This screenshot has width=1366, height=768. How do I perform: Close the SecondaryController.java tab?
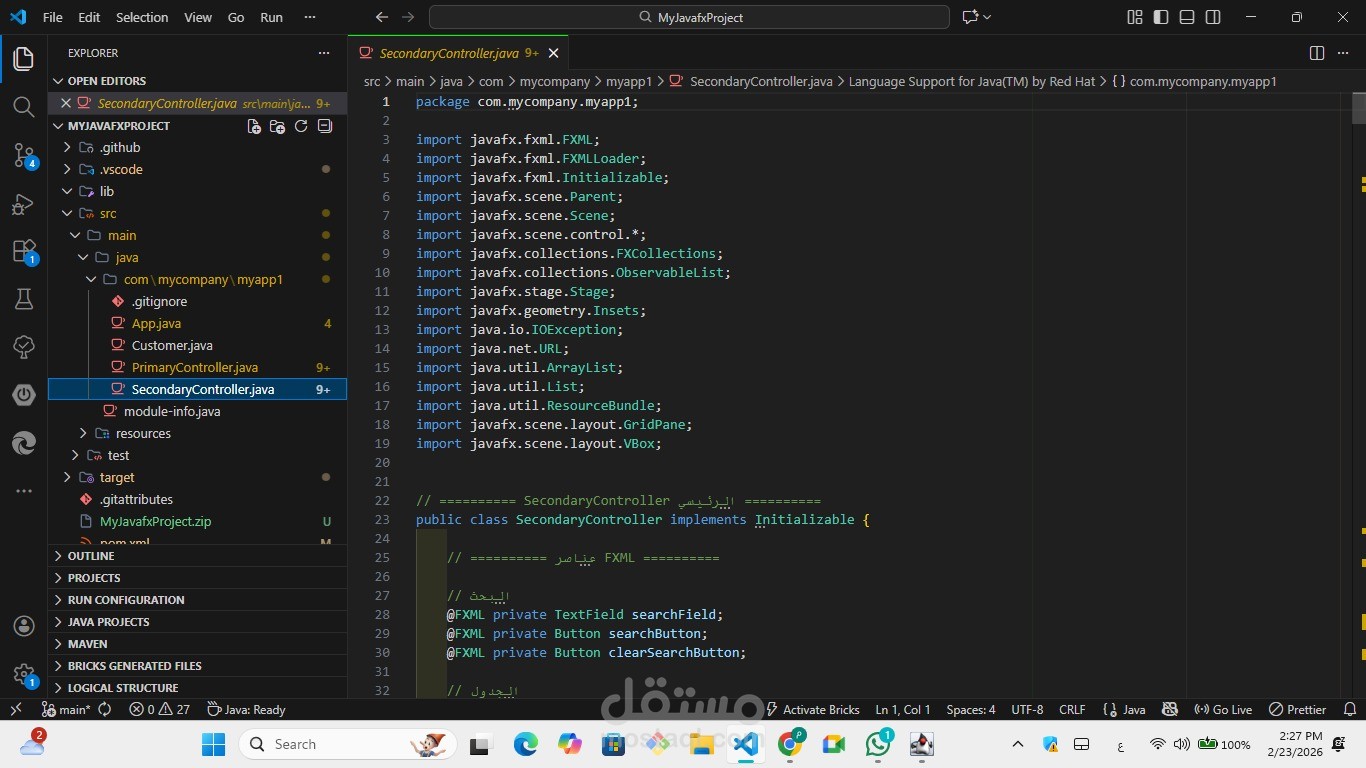point(553,53)
